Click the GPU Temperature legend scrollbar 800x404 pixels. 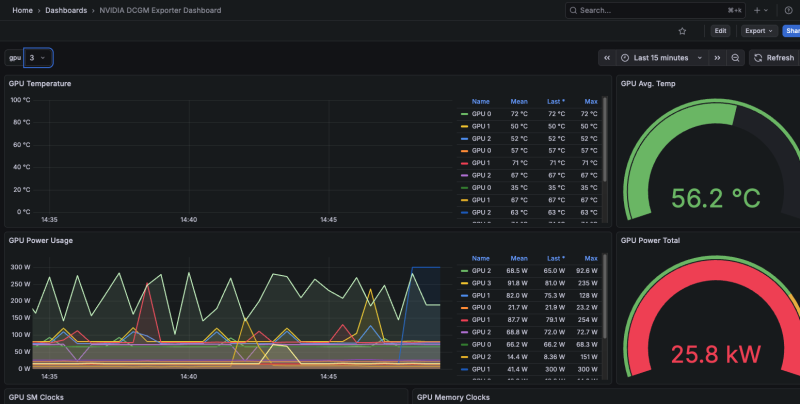click(606, 150)
